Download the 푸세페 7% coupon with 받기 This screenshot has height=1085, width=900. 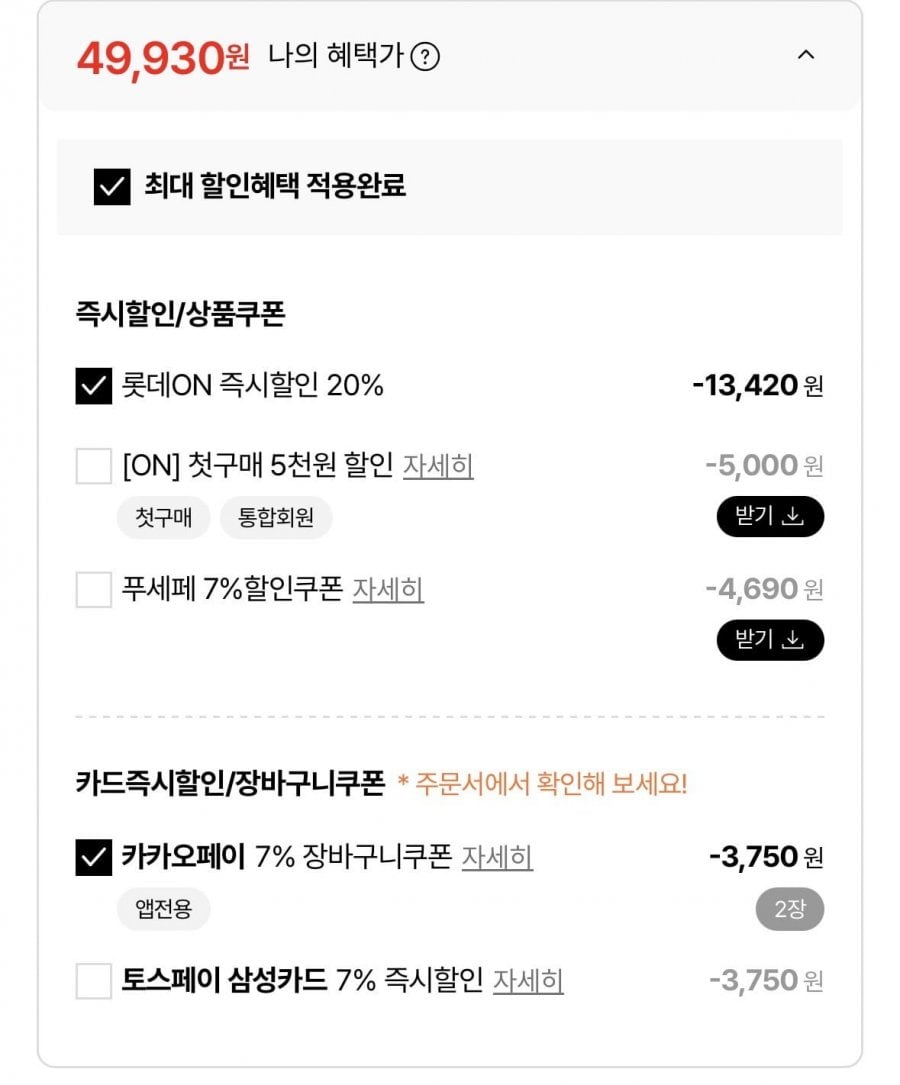click(770, 640)
